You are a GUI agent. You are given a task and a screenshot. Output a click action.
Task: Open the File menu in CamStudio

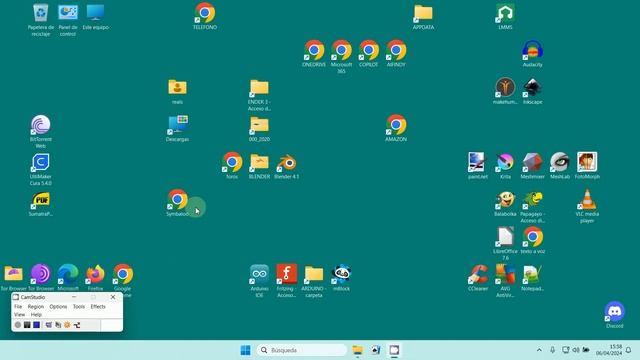[x=18, y=307]
